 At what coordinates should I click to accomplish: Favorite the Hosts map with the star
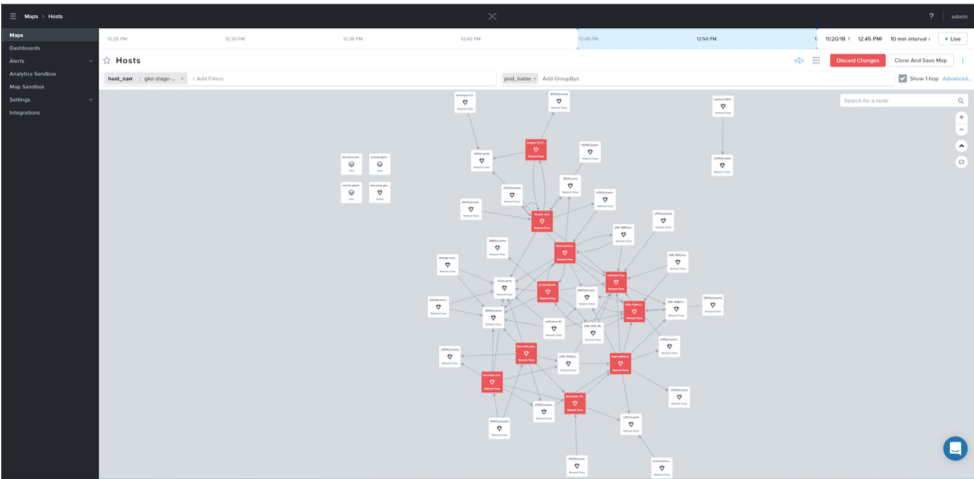(x=107, y=61)
